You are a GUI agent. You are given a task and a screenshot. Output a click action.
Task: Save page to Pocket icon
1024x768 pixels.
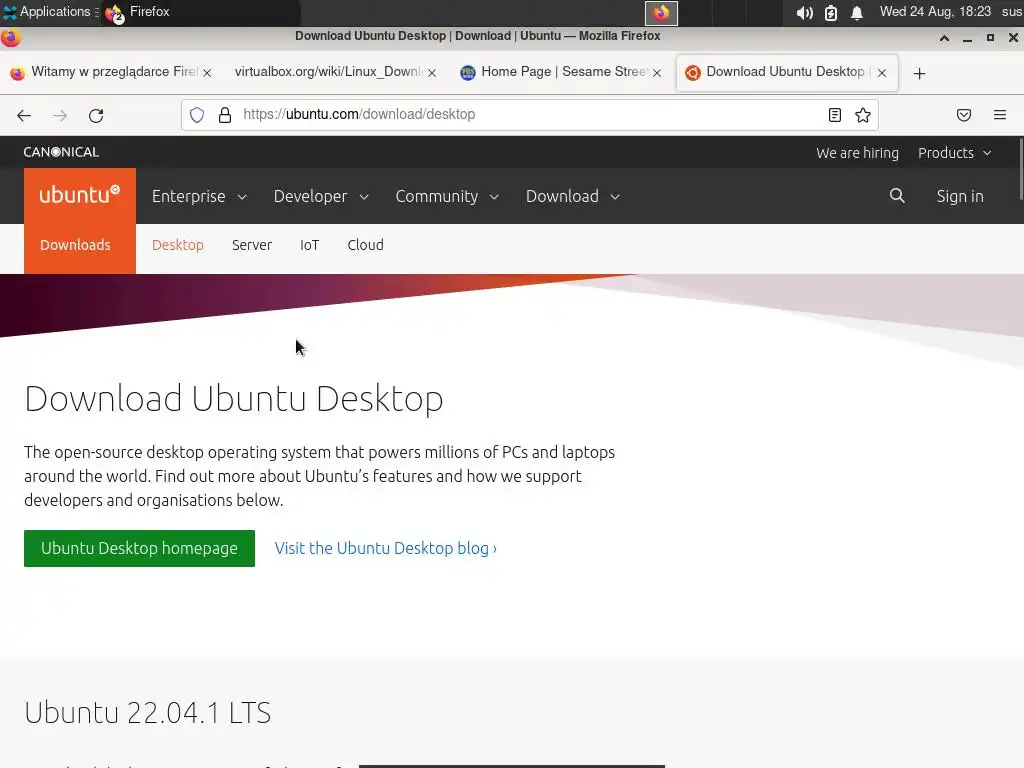click(x=964, y=115)
